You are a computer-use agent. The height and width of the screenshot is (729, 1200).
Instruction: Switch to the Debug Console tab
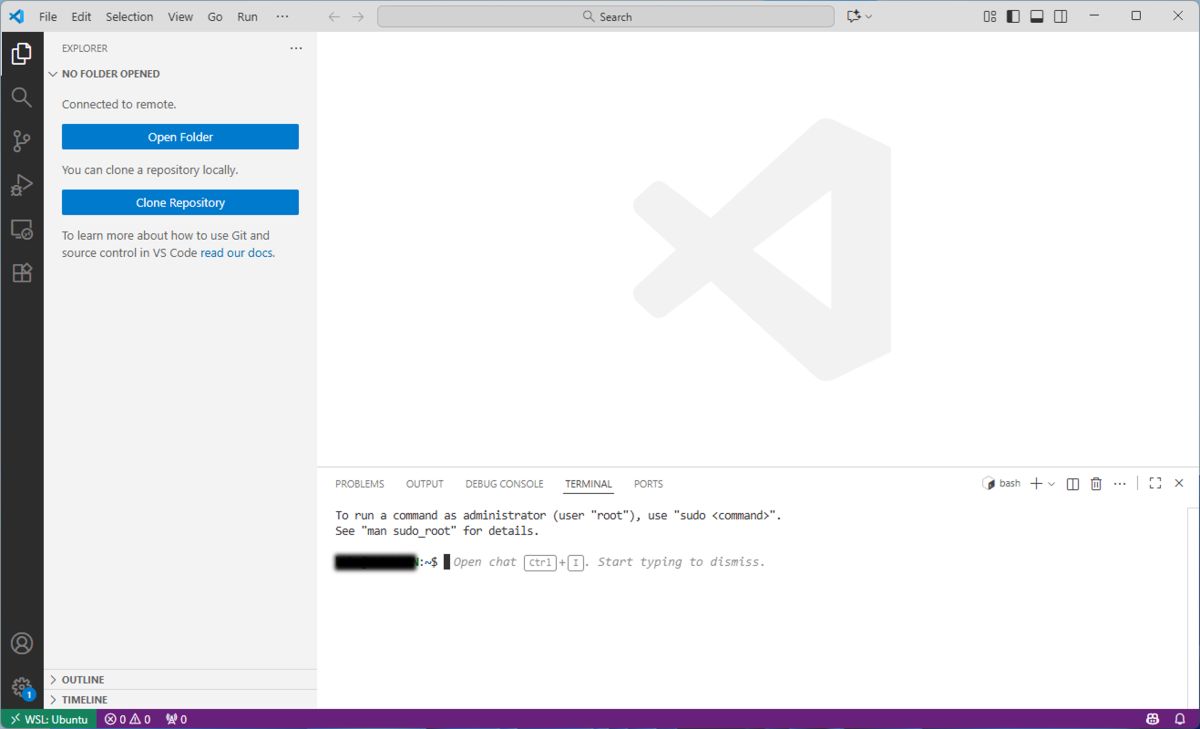click(504, 484)
